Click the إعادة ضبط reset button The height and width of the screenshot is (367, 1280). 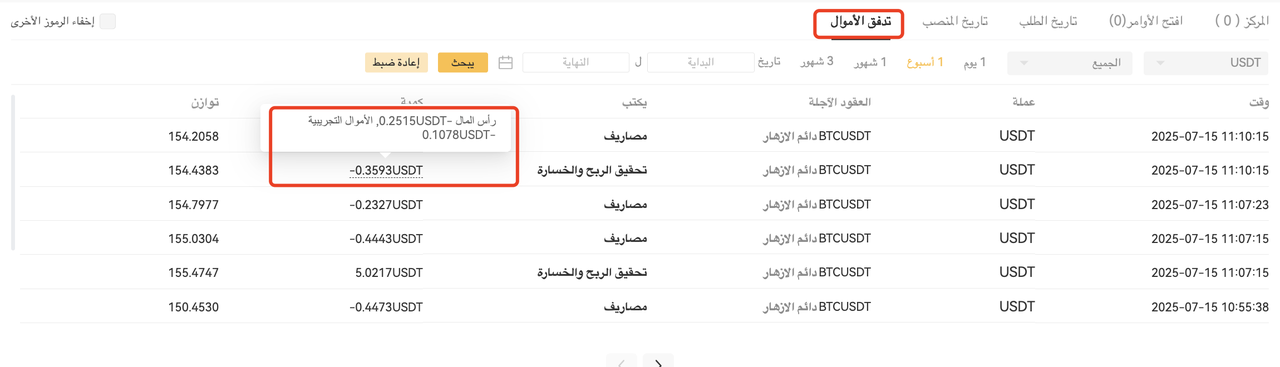(396, 63)
